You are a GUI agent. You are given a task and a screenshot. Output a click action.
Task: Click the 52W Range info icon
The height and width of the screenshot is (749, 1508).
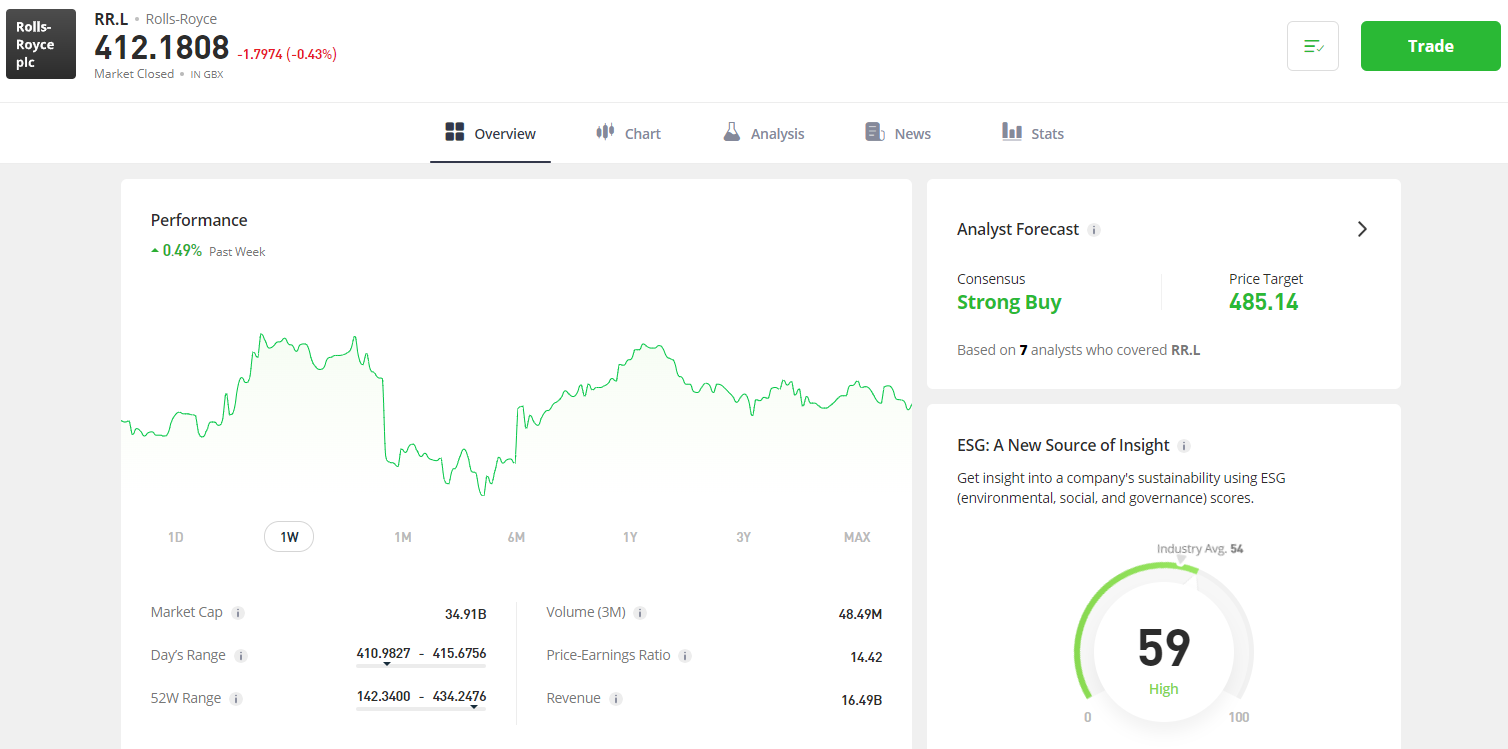point(236,699)
